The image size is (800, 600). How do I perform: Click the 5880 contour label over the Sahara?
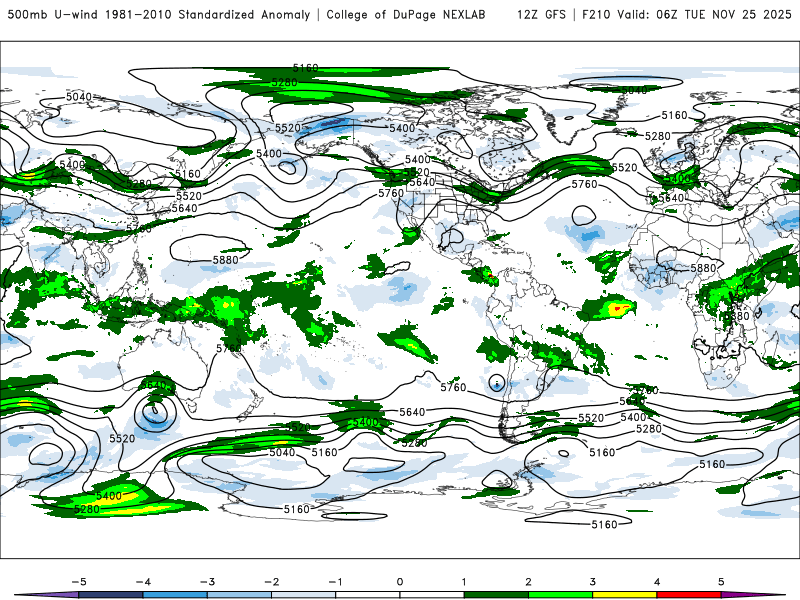(704, 268)
